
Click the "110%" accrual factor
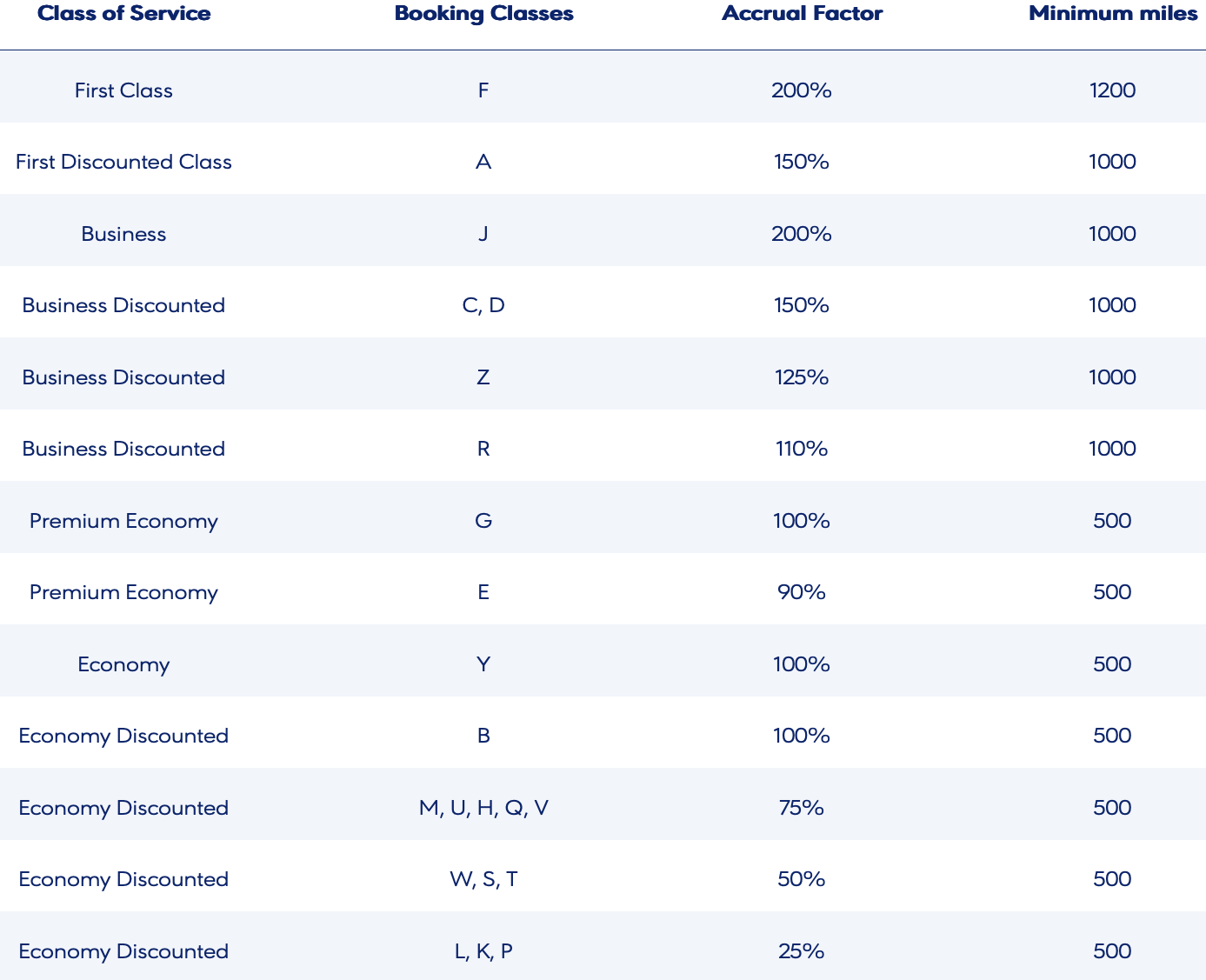[x=802, y=449]
